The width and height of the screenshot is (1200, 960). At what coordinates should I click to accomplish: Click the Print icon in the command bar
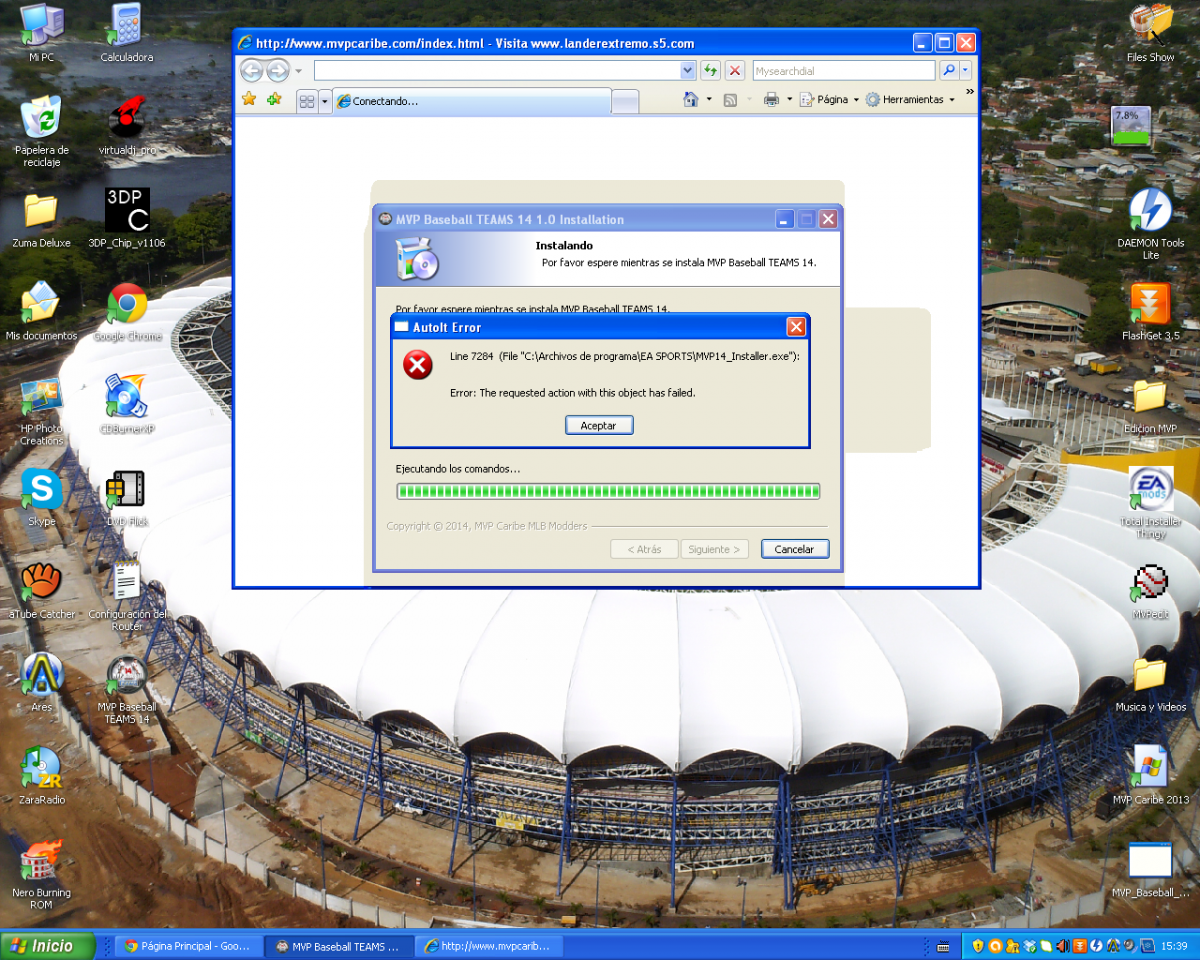(771, 100)
